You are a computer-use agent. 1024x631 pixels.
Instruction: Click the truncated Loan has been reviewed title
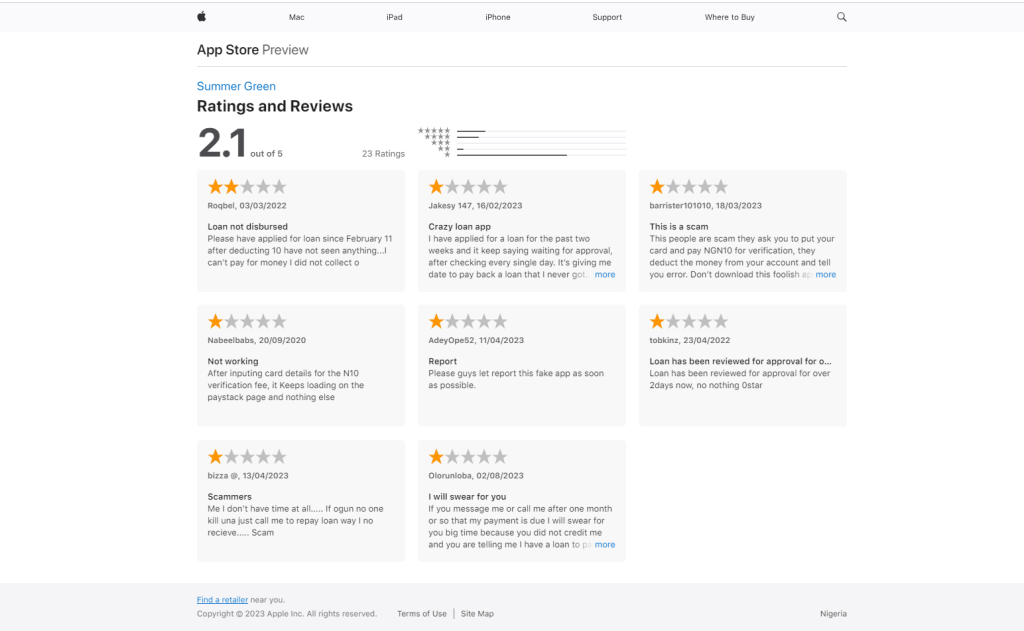pyautogui.click(x=740, y=361)
